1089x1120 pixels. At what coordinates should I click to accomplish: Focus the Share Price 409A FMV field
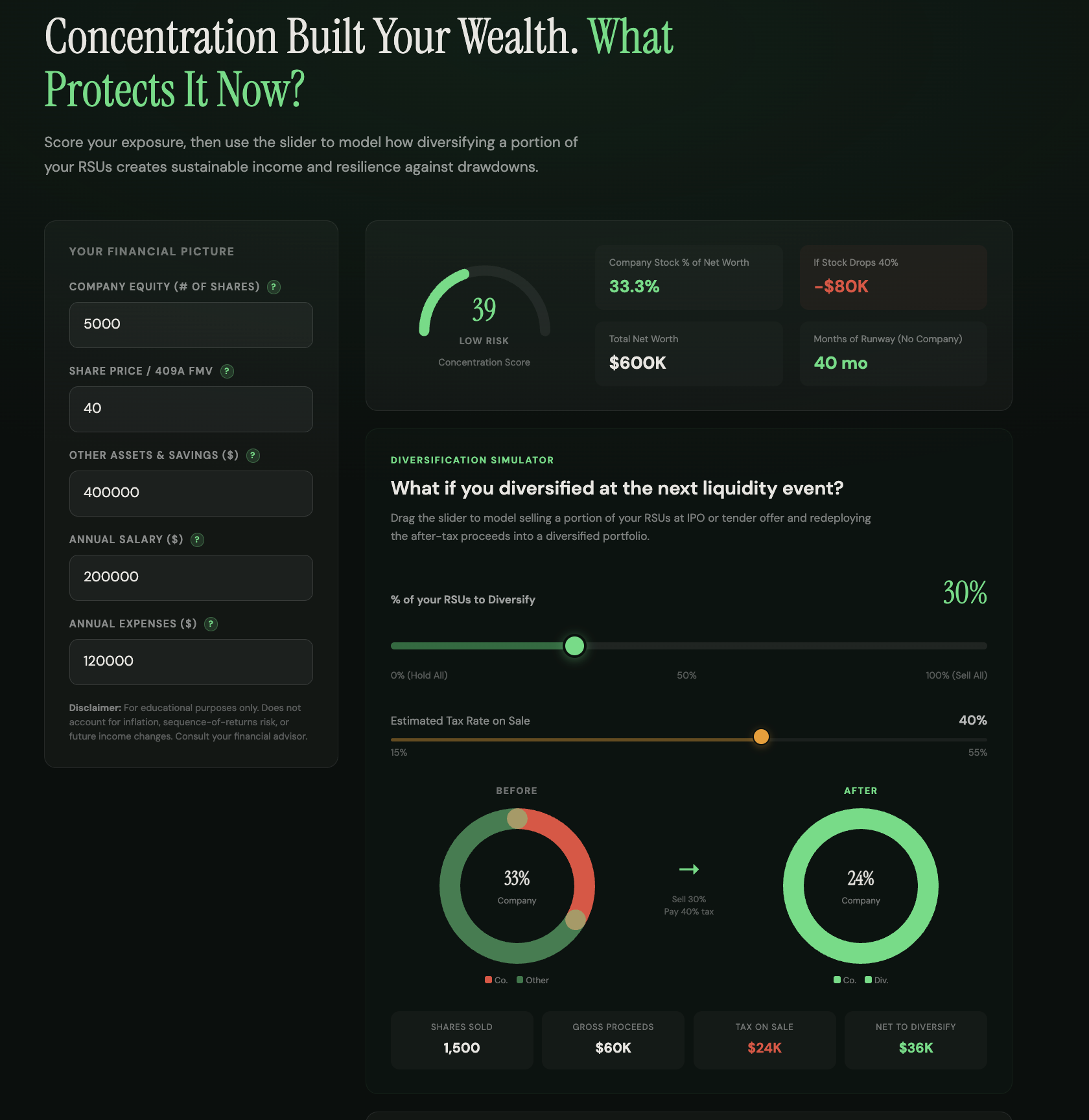coord(191,409)
